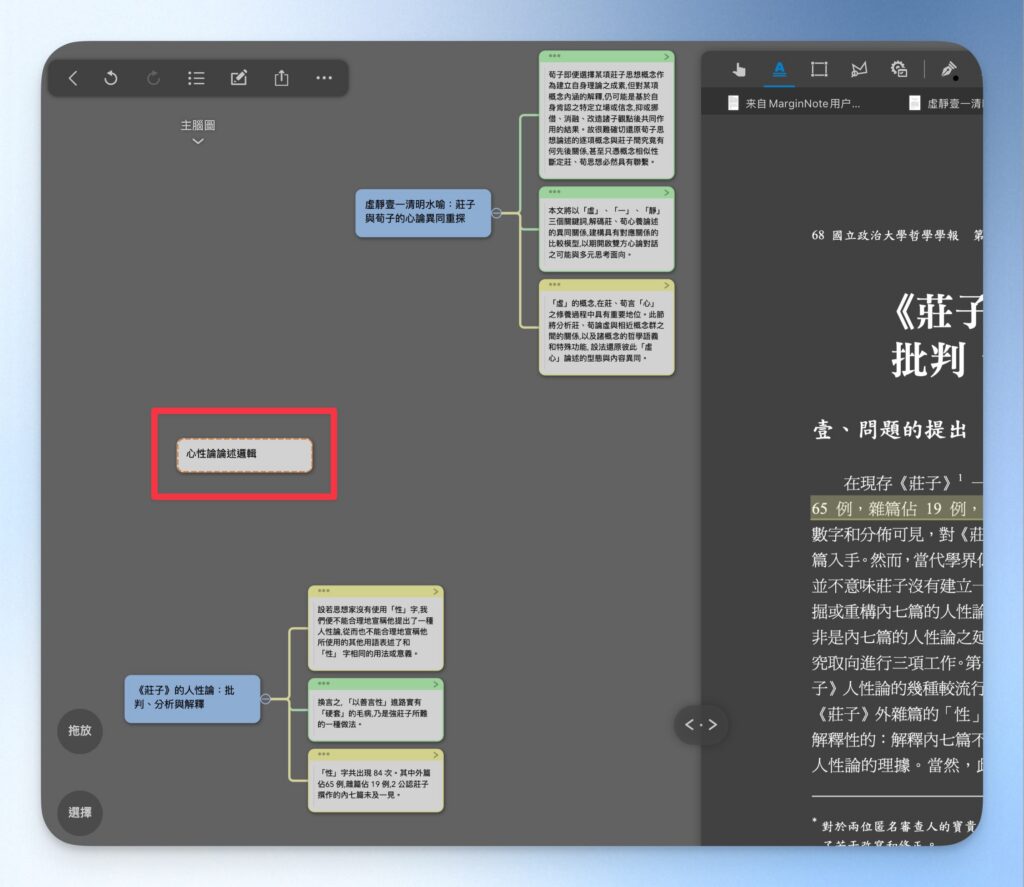
Task: Select the rectangle excerpt tool
Action: click(x=819, y=69)
